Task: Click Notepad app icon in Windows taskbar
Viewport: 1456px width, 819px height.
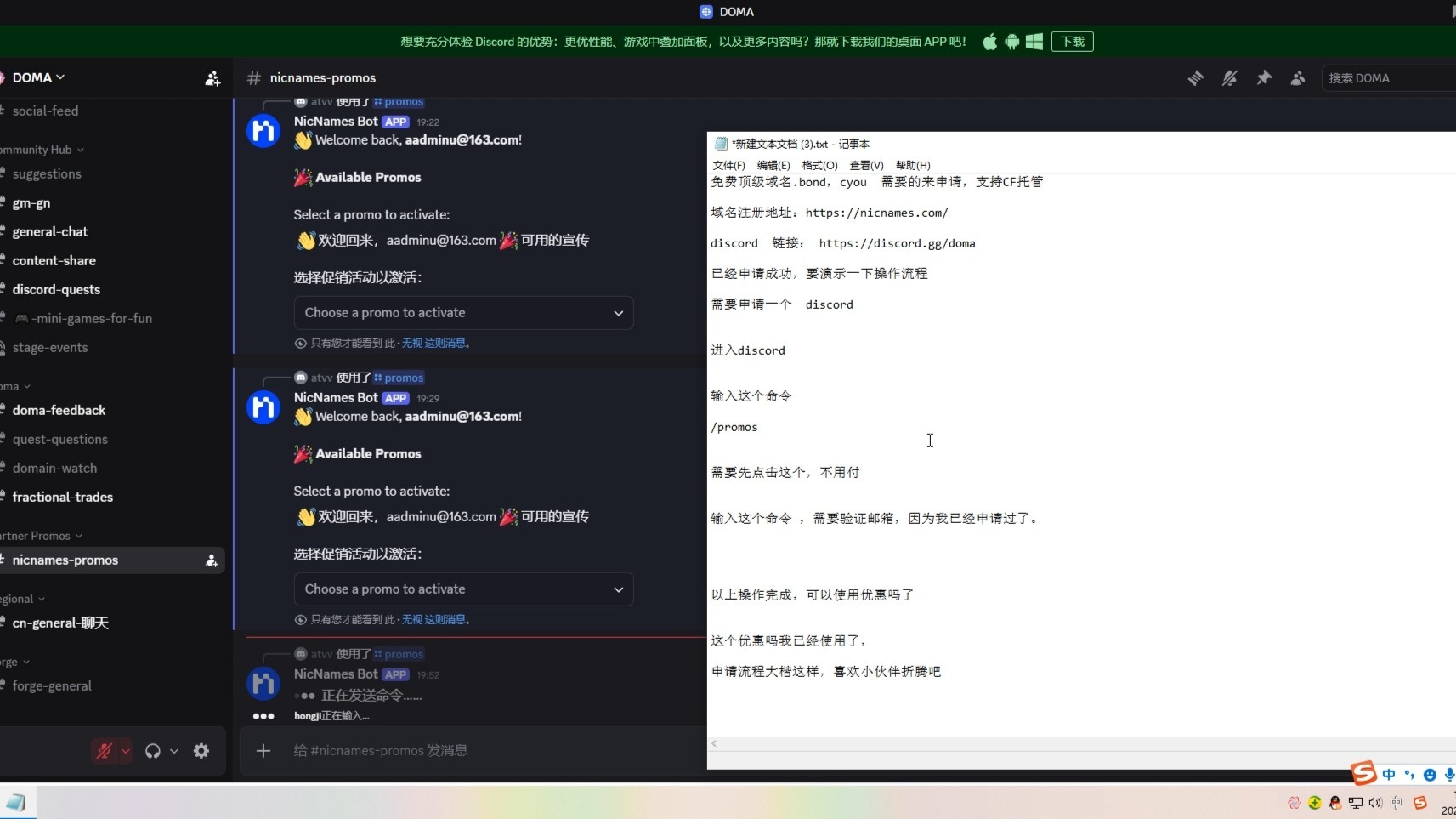Action: pyautogui.click(x=16, y=802)
